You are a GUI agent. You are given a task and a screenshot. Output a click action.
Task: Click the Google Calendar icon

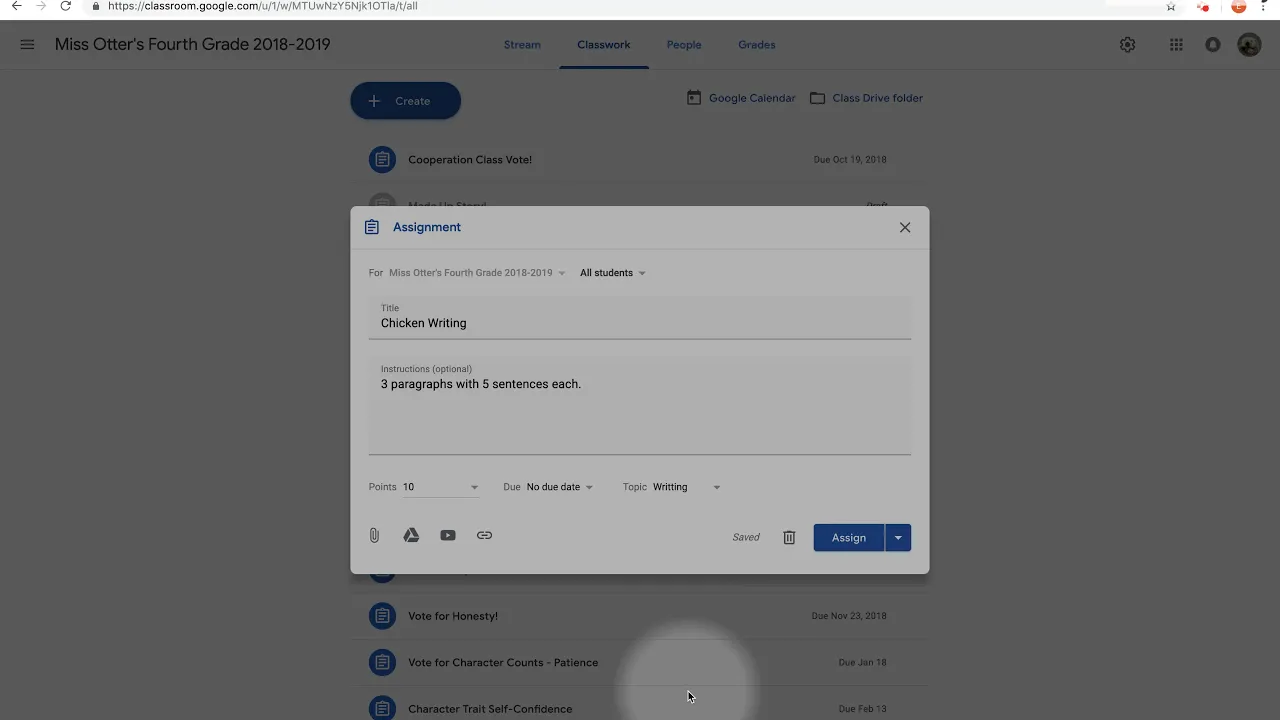(694, 98)
